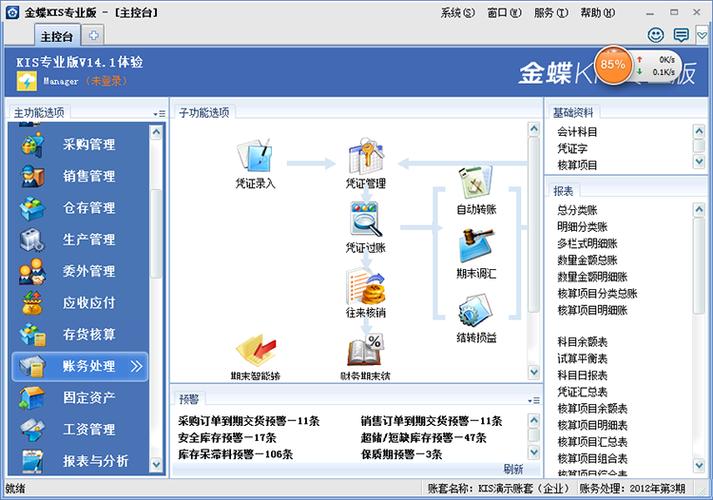Open the 窗口(W) menu

click(x=504, y=13)
